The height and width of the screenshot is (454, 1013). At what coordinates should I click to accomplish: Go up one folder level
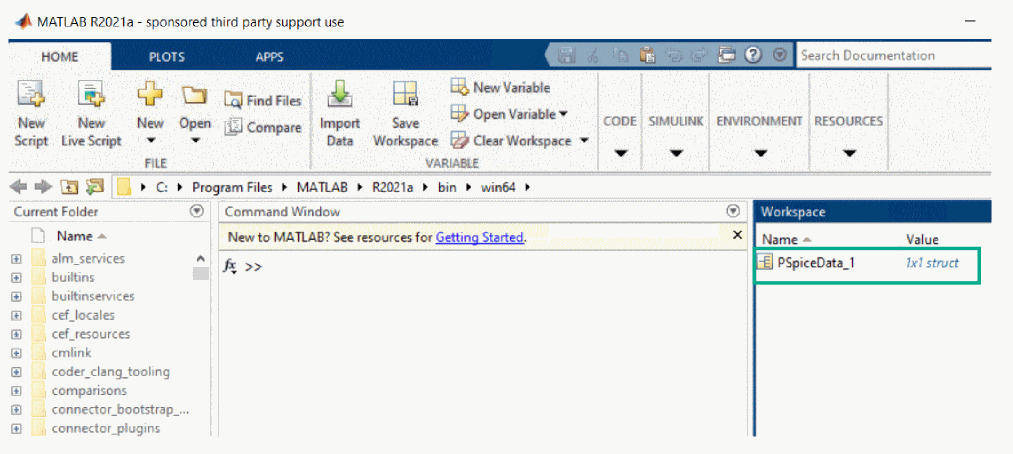pyautogui.click(x=68, y=187)
